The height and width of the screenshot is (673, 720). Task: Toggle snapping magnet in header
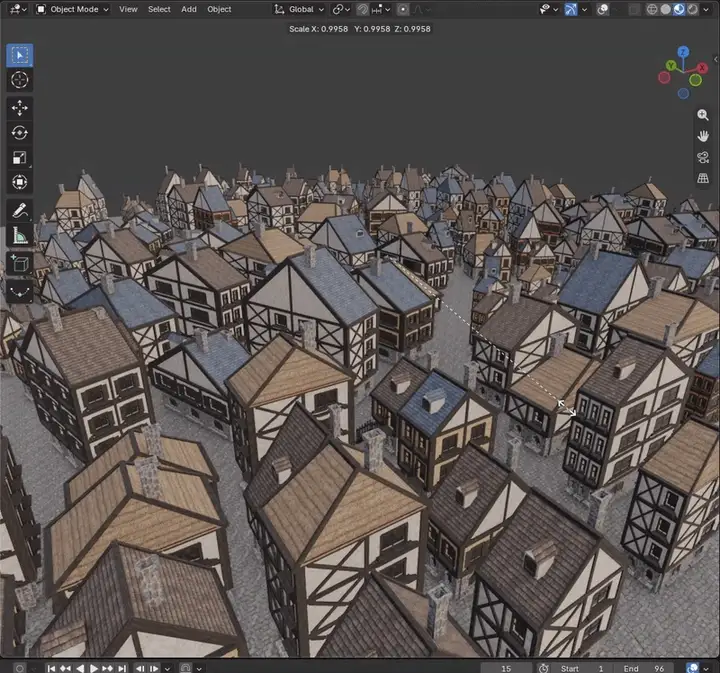(x=363, y=9)
